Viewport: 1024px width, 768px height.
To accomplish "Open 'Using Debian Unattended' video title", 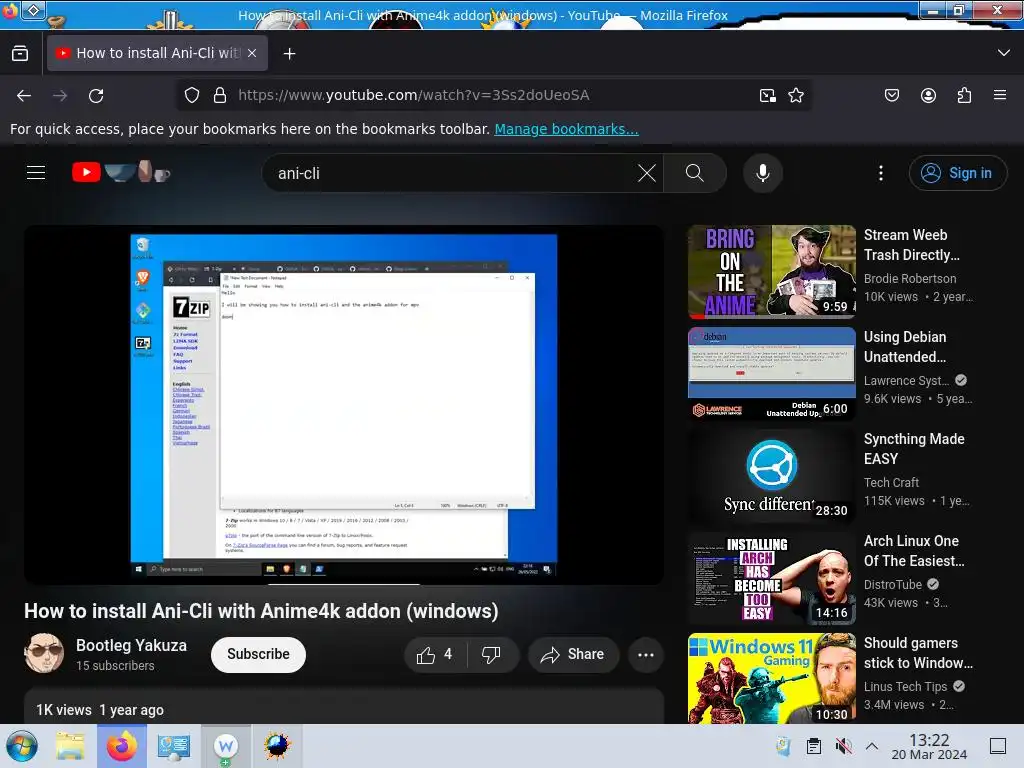I will 904,347.
